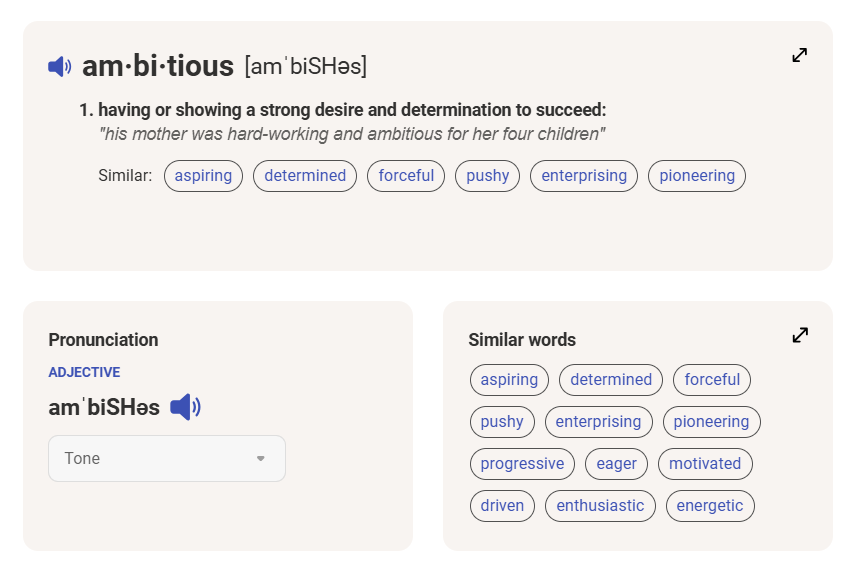Viewport: 861px width, 566px height.
Task: Play speaker icon in Pronunciation panel
Action: [185, 407]
